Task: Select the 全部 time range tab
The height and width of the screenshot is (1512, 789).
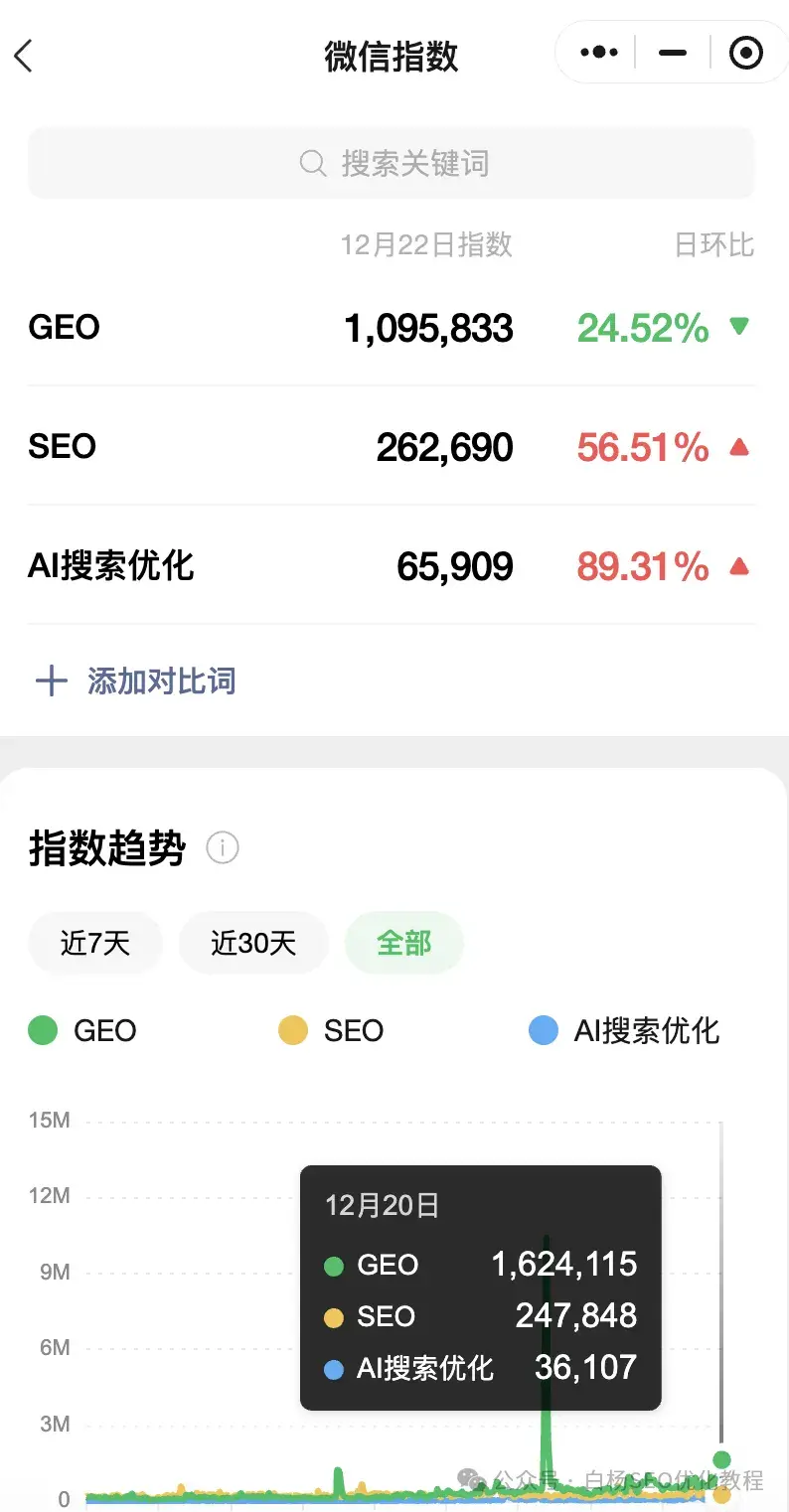Action: coord(403,942)
